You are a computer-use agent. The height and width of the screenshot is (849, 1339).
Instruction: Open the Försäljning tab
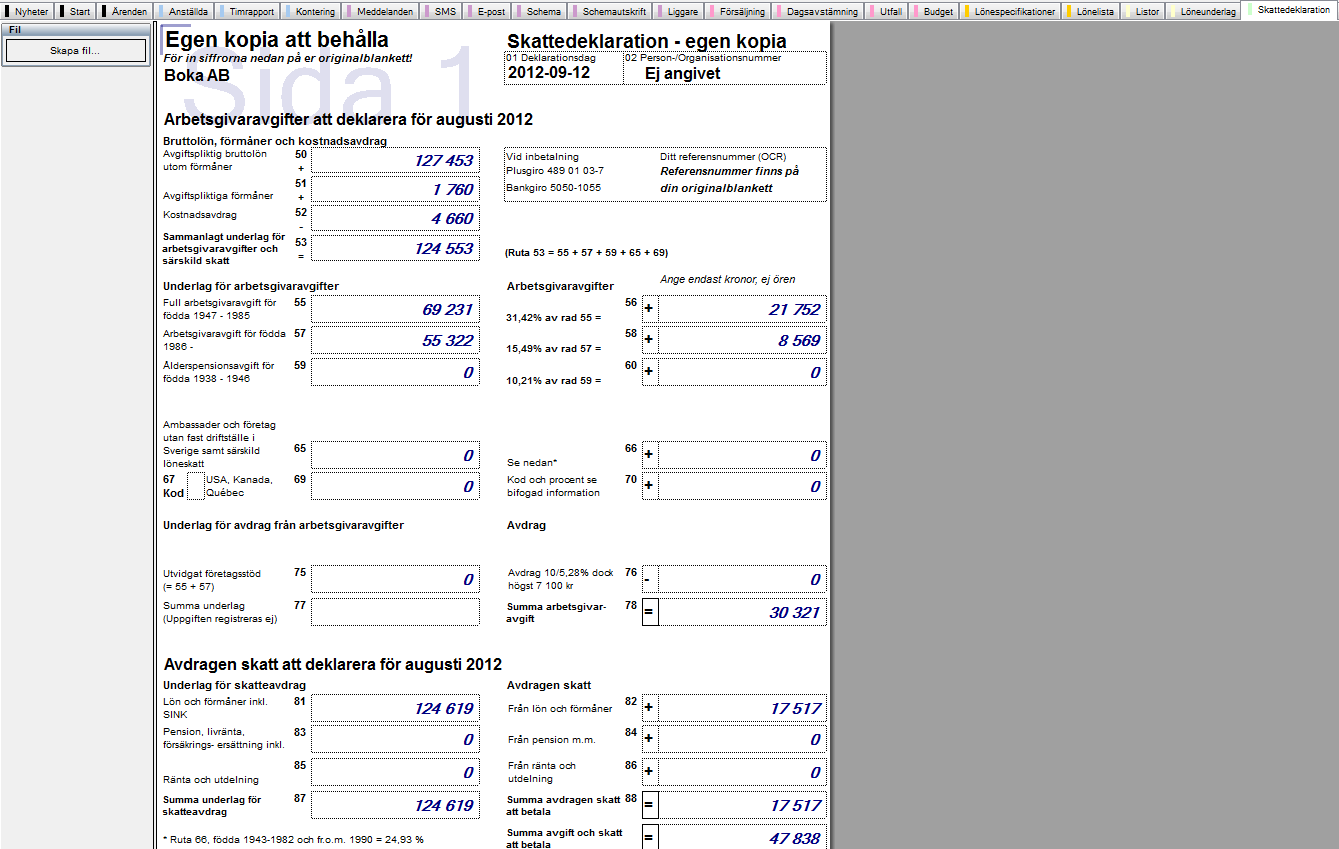click(x=738, y=12)
